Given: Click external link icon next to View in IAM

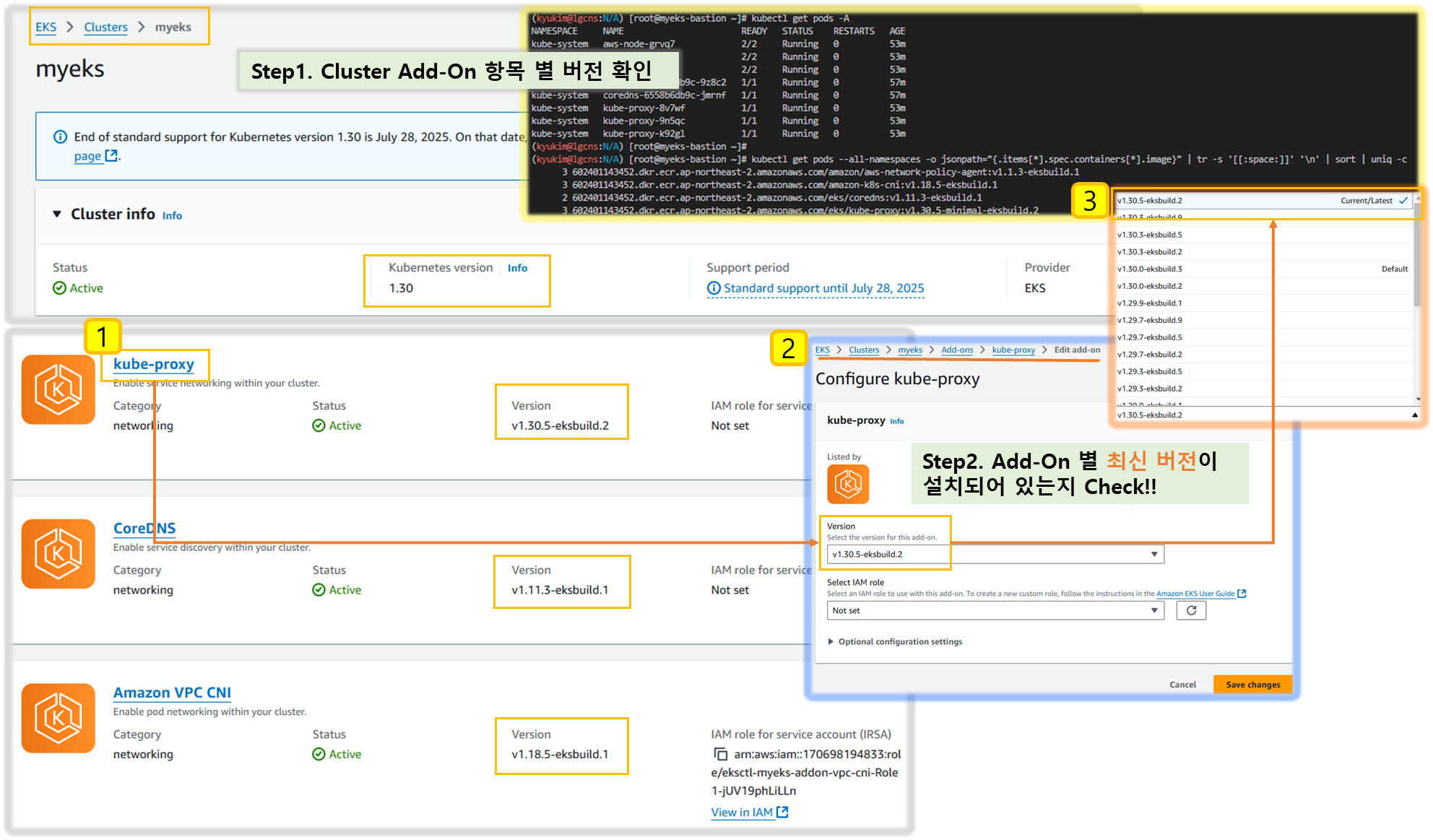Looking at the screenshot, I should 782,812.
